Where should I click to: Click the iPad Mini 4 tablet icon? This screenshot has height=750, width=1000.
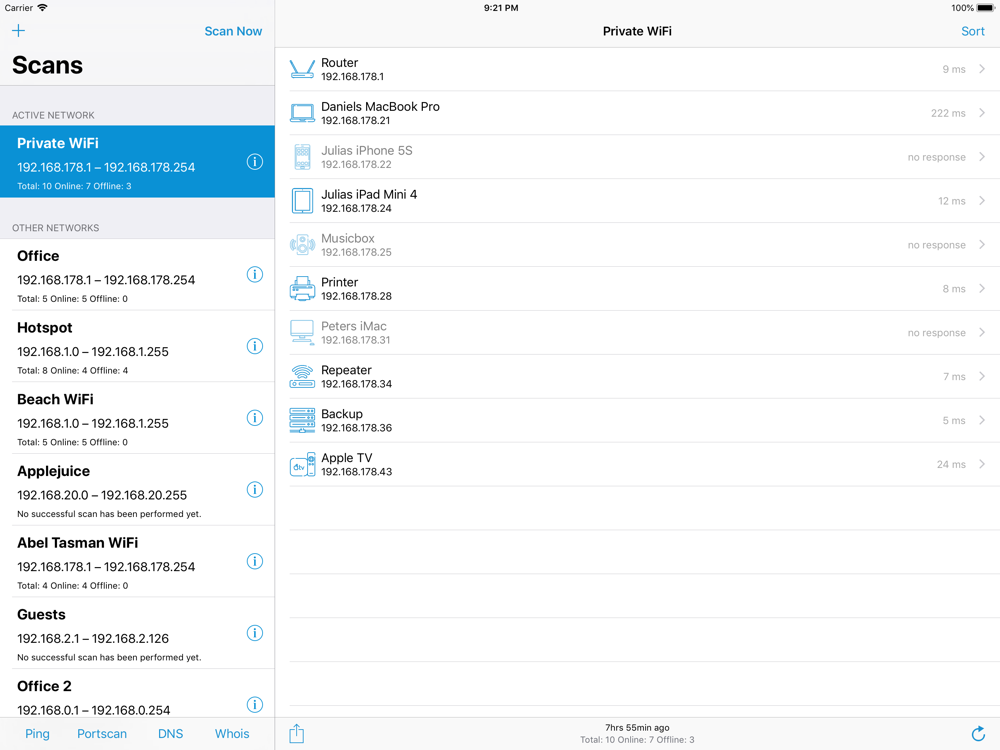pos(302,201)
